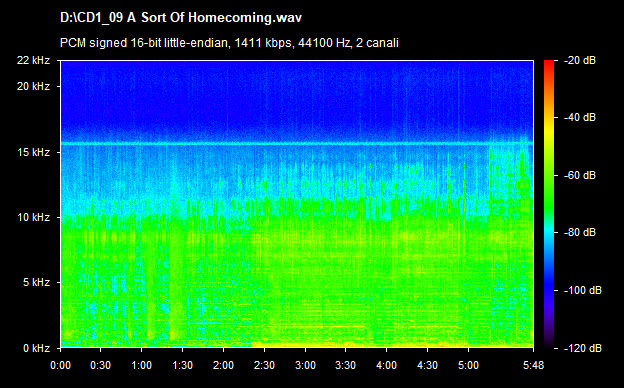Click the rainbow dB color scale bar

(549, 204)
